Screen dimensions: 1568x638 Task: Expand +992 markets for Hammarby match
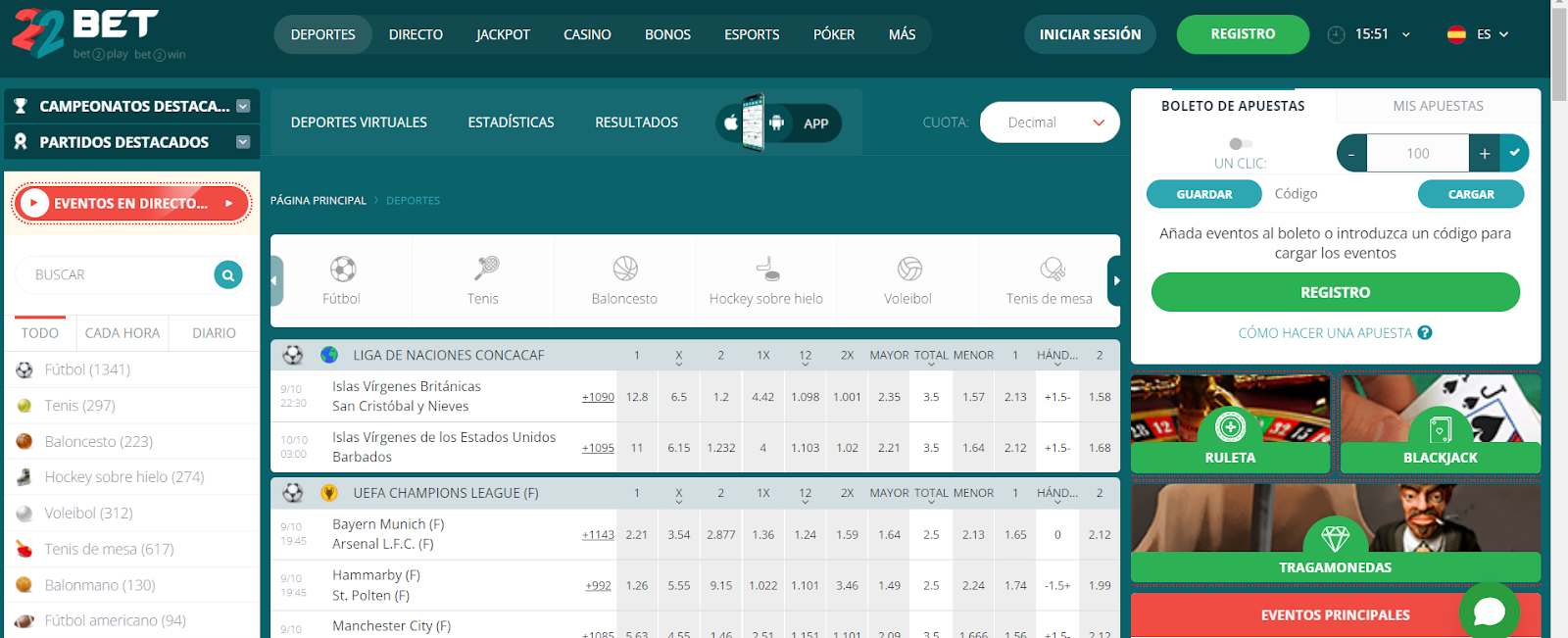[x=598, y=586]
